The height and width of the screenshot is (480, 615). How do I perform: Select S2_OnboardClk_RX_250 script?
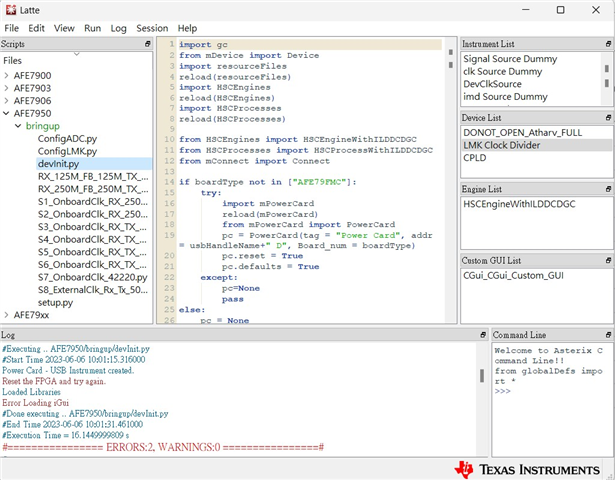pos(93,214)
